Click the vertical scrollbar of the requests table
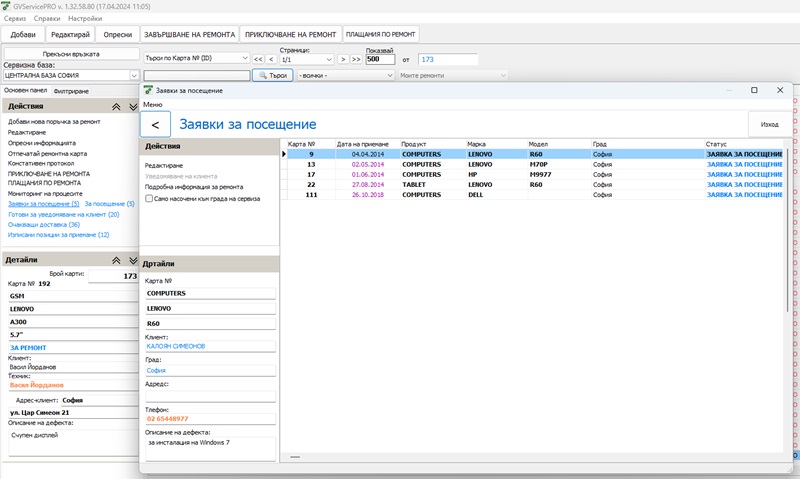The width and height of the screenshot is (800, 479). [787, 231]
